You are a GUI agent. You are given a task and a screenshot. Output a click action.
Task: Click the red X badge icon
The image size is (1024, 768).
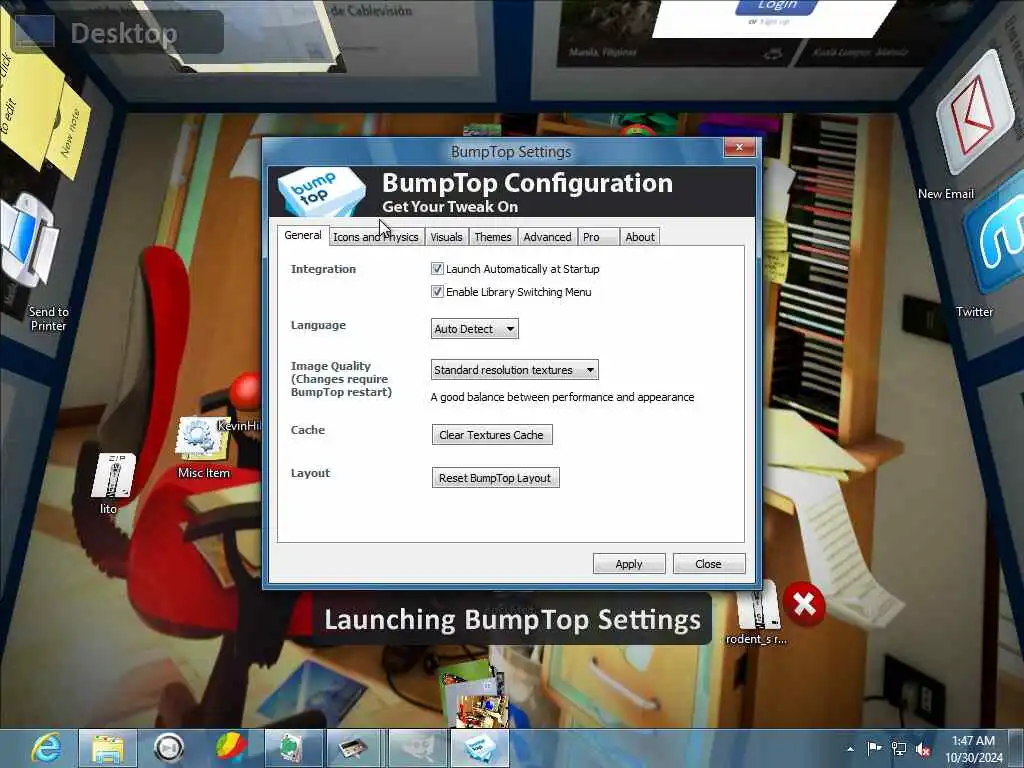tap(804, 604)
